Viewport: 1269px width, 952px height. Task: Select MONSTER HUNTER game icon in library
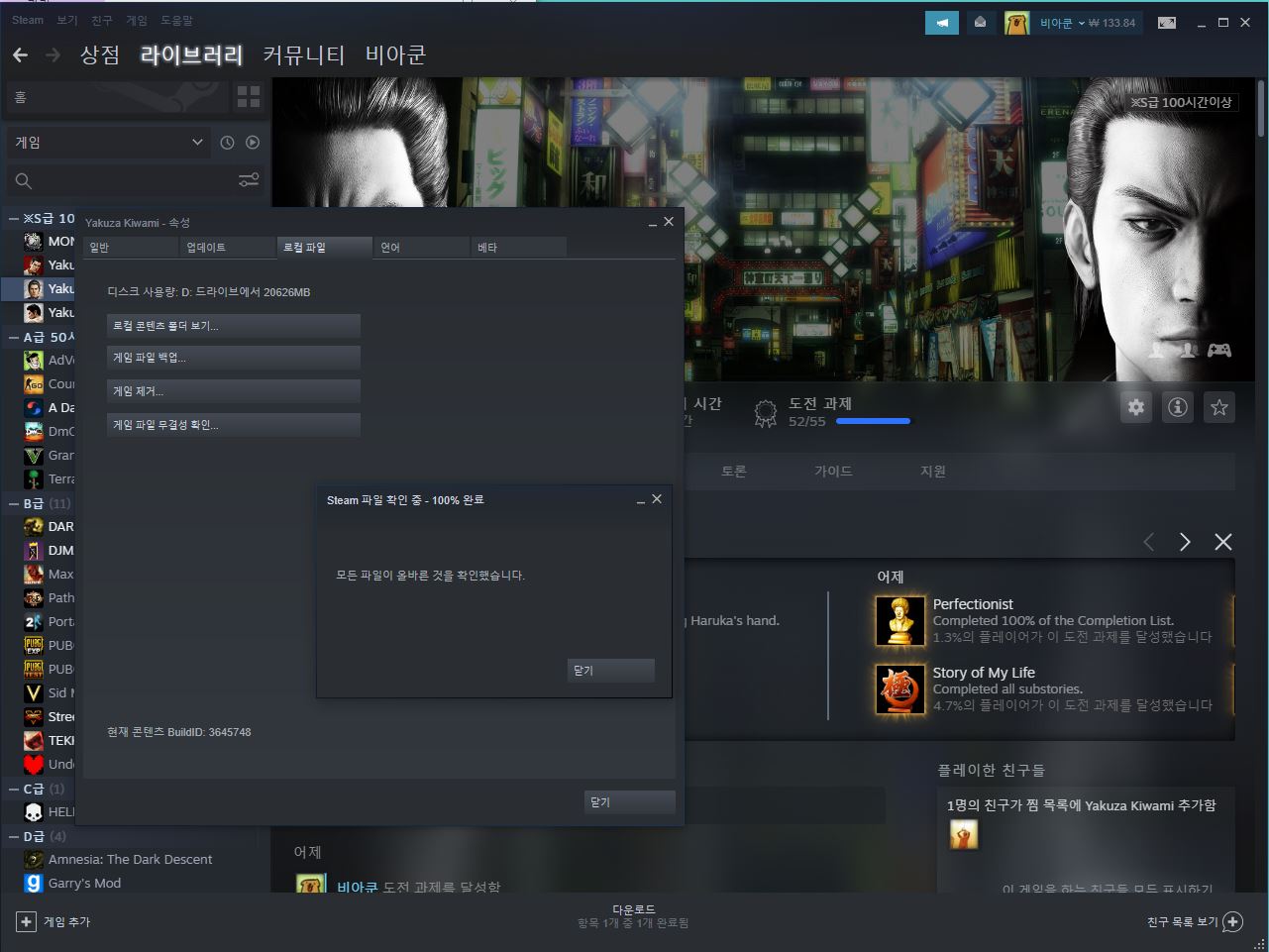pos(34,241)
